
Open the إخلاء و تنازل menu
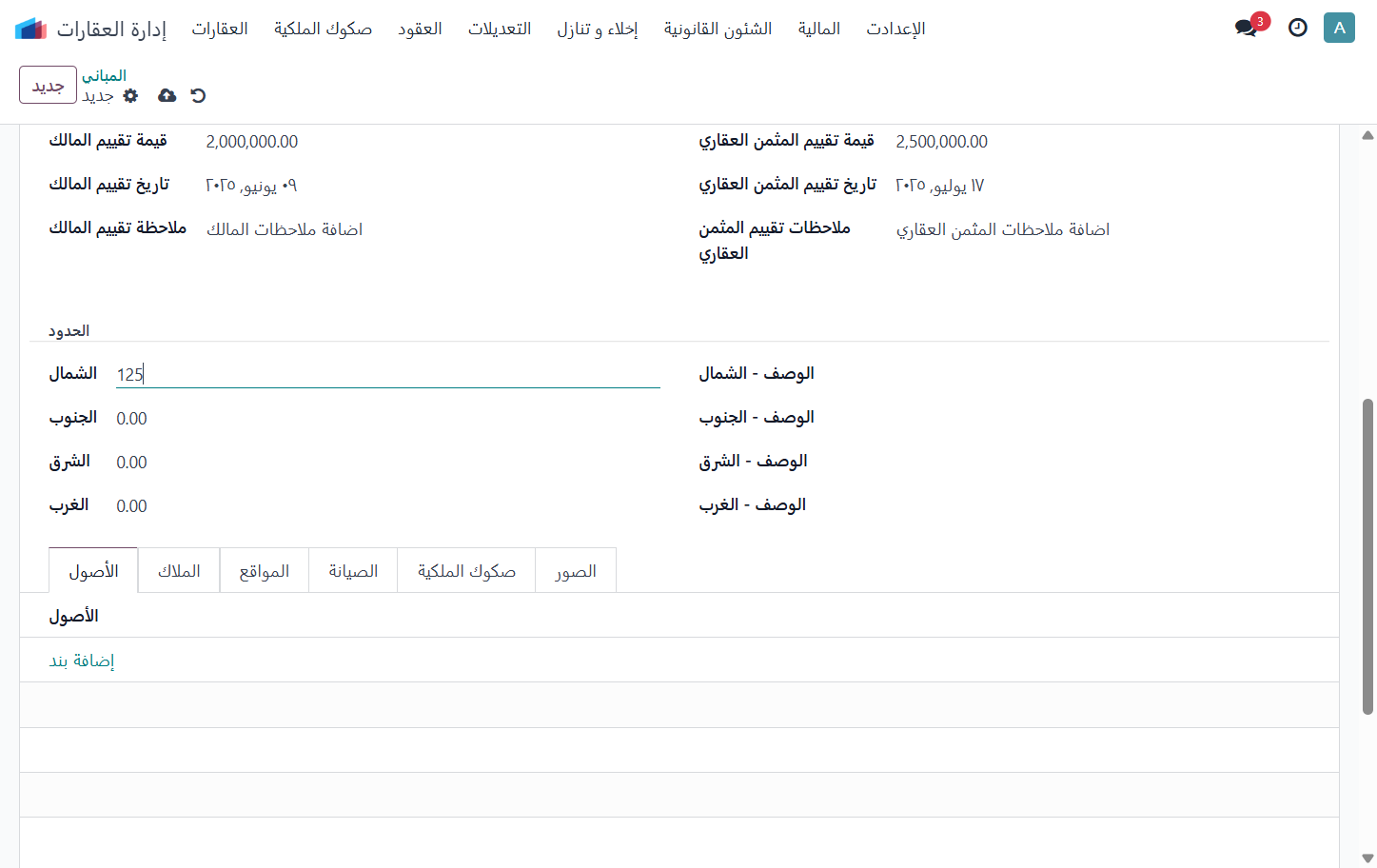[x=598, y=29]
